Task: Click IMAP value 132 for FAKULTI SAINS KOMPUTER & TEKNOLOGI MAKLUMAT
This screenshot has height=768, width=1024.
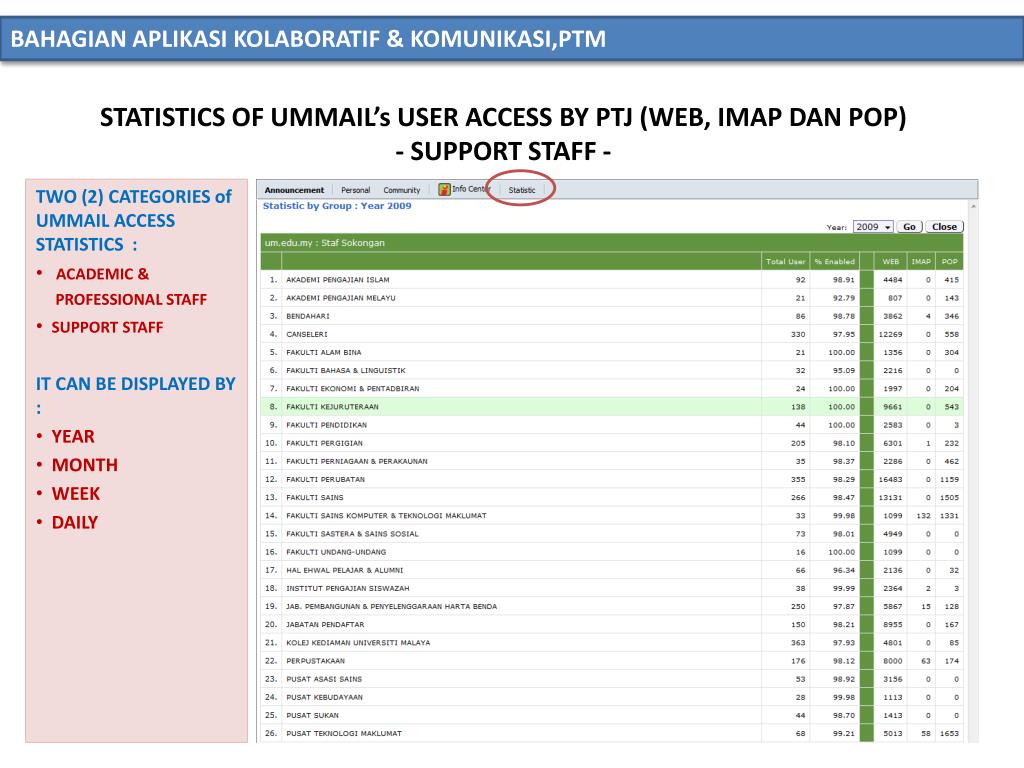Action: point(923,516)
